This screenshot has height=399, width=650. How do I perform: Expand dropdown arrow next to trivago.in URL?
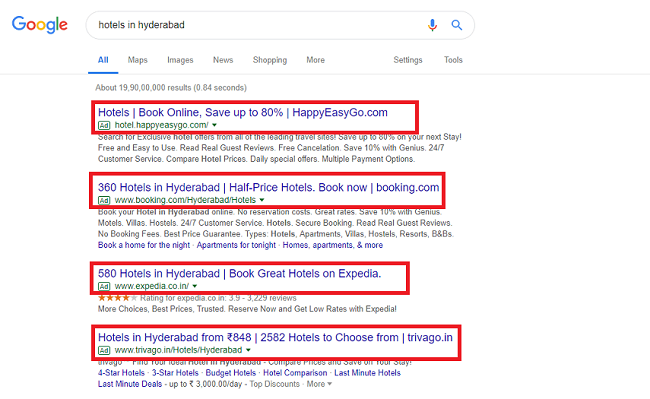coord(248,350)
